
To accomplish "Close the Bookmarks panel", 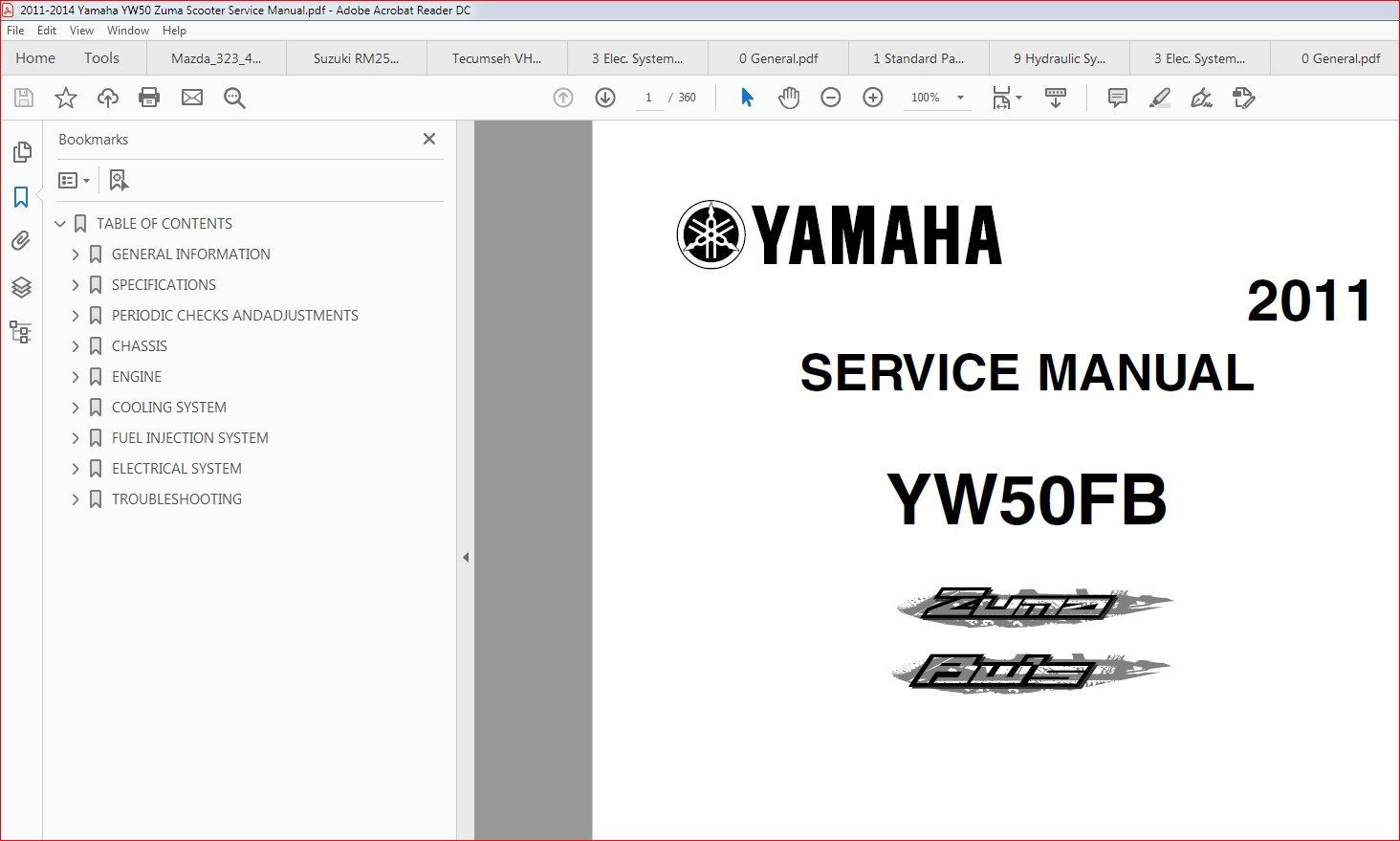I will pos(429,139).
